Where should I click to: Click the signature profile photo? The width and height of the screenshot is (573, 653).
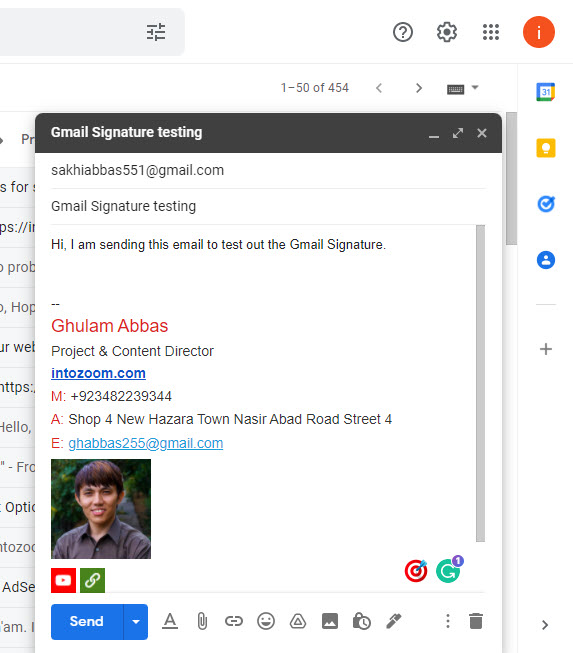pyautogui.click(x=101, y=509)
